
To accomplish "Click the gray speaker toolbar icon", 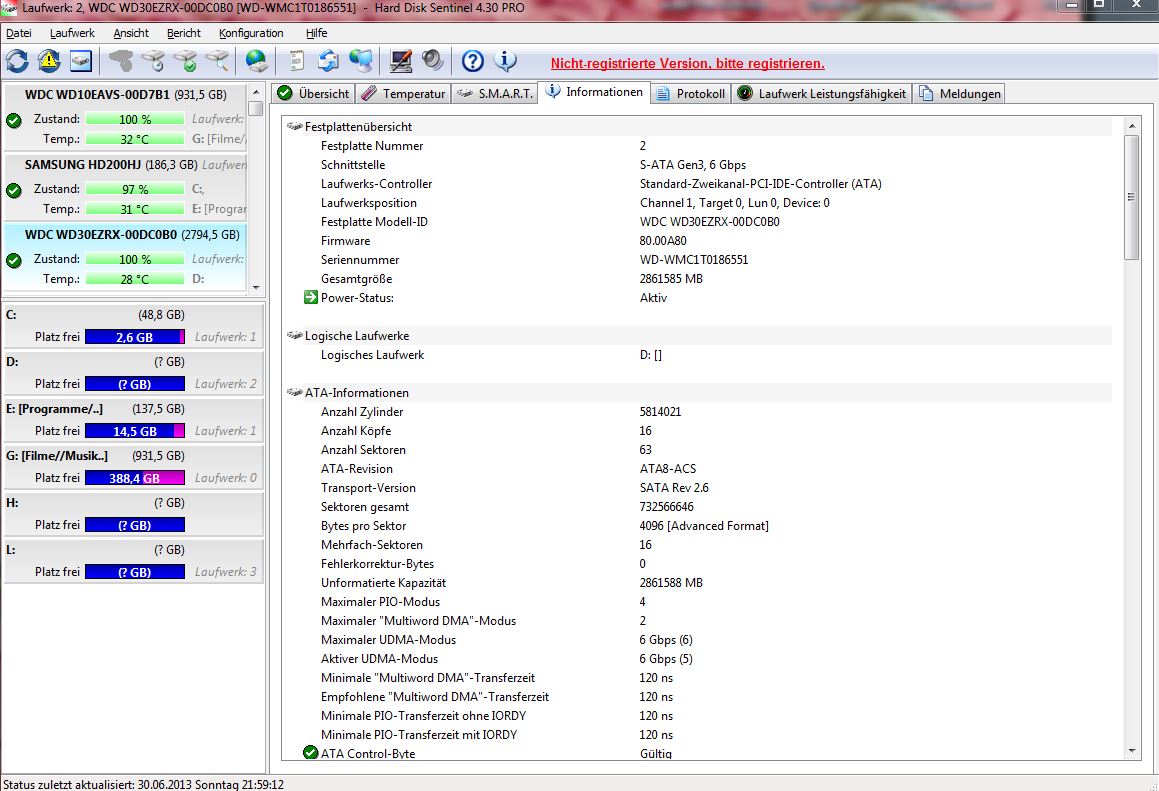I will point(432,61).
